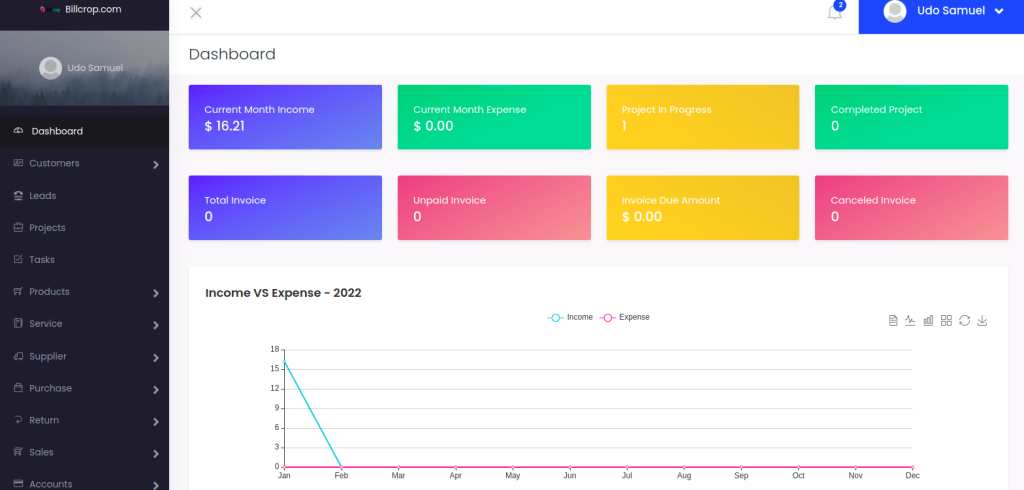Viewport: 1024px width, 490px height.
Task: Click the January income data point
Action: tap(285, 361)
